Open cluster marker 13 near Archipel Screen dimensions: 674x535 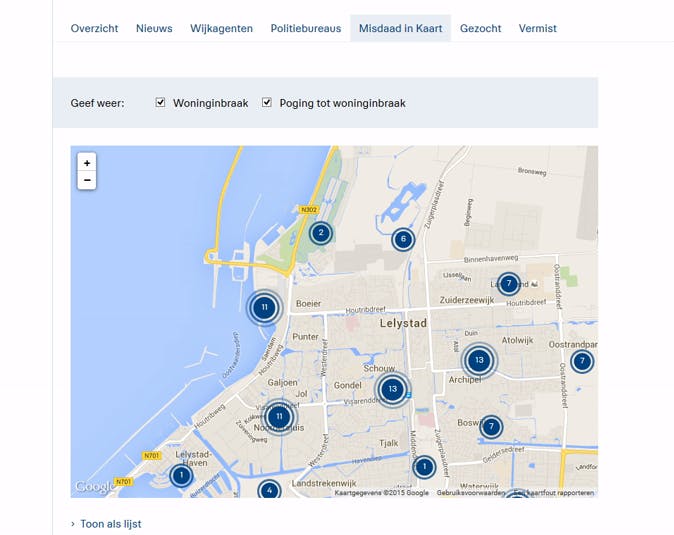[479, 360]
